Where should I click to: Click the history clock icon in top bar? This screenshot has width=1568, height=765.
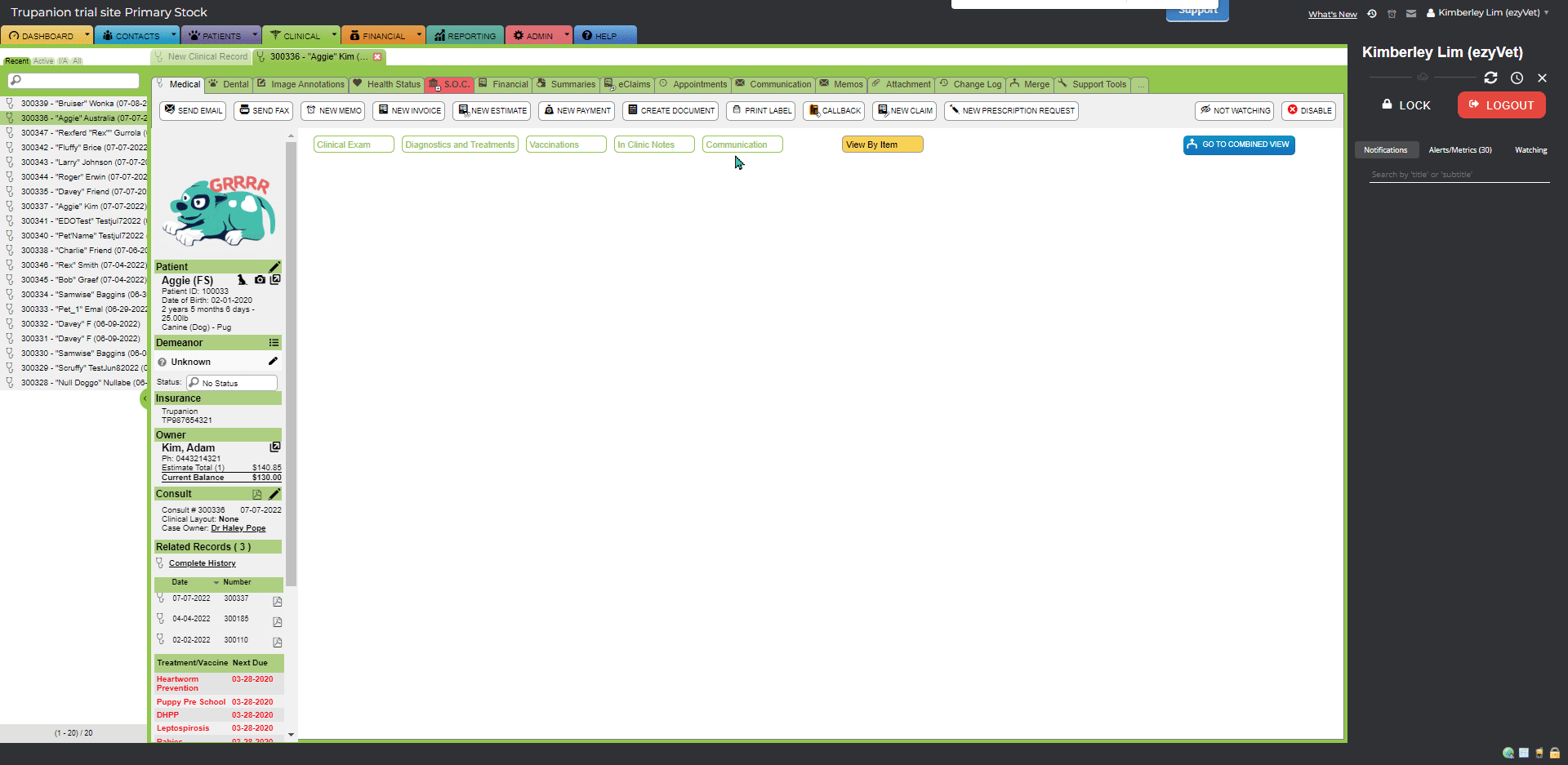click(1372, 13)
